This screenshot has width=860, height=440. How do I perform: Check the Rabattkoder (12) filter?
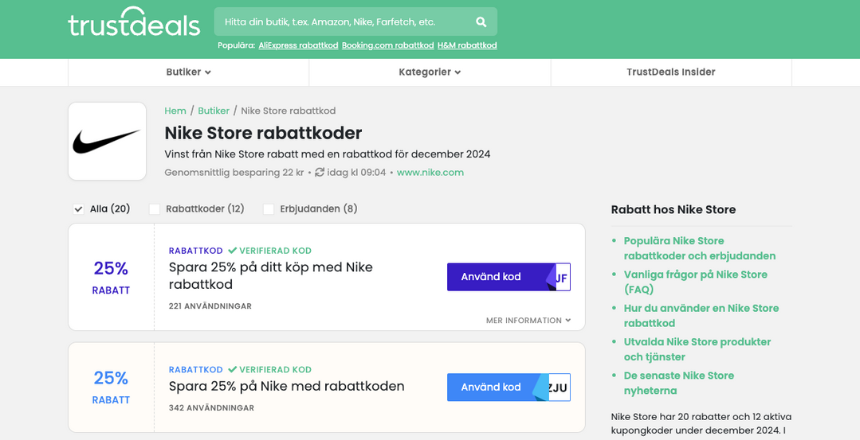155,209
